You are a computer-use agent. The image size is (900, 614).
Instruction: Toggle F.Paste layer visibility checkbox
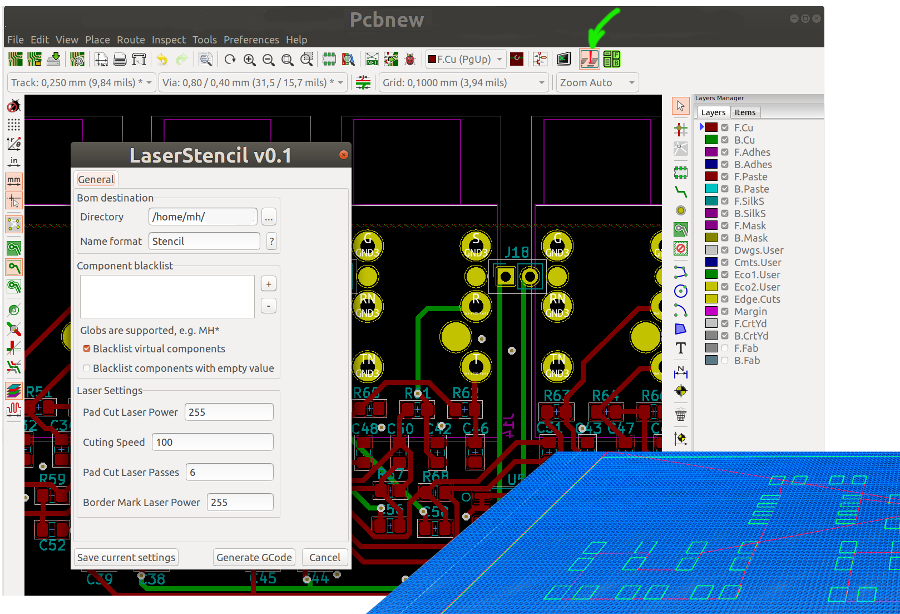725,176
